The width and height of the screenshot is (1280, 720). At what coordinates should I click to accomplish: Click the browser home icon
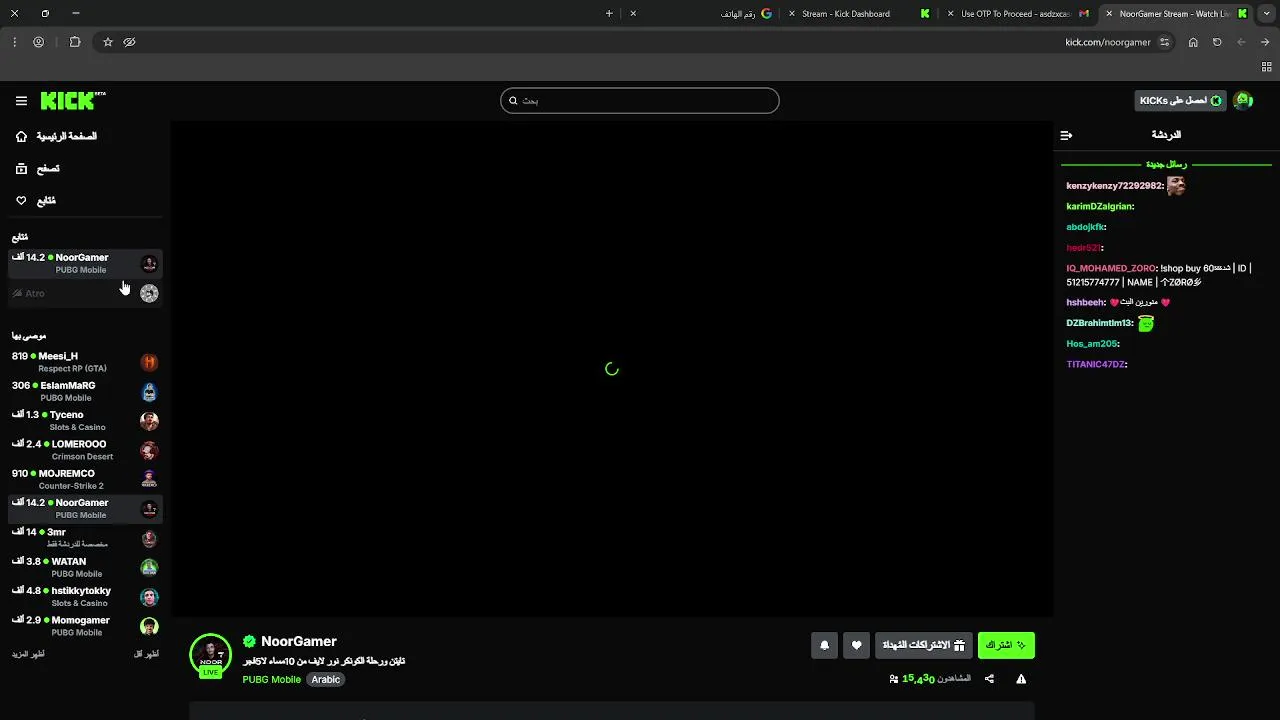[1193, 42]
